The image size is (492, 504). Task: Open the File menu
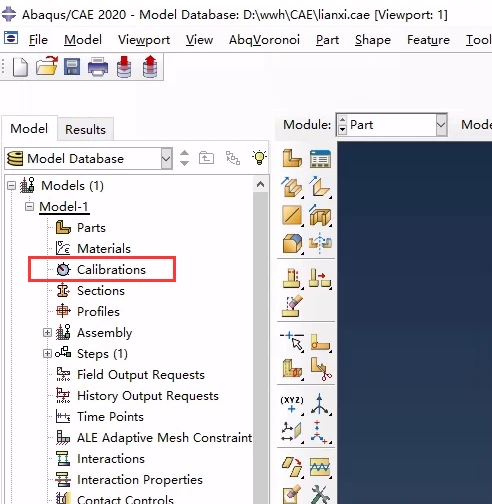tap(38, 40)
